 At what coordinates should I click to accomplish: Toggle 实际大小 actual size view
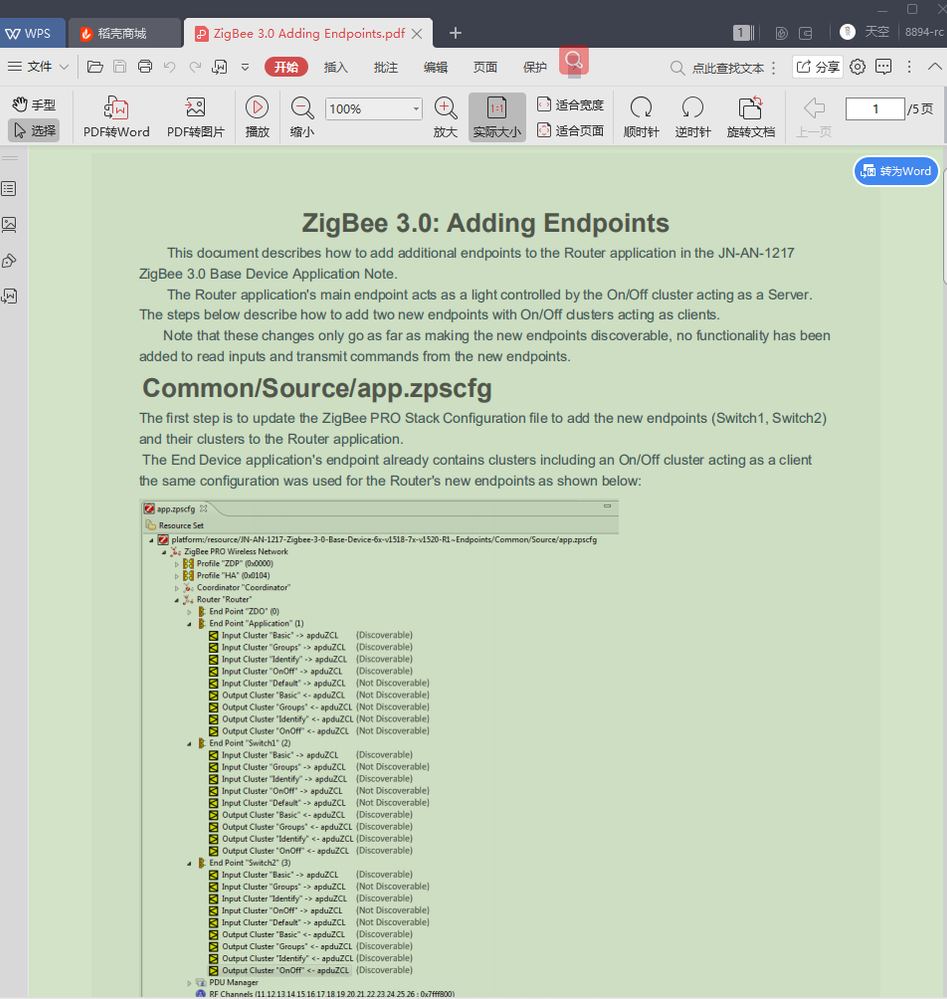tap(497, 117)
